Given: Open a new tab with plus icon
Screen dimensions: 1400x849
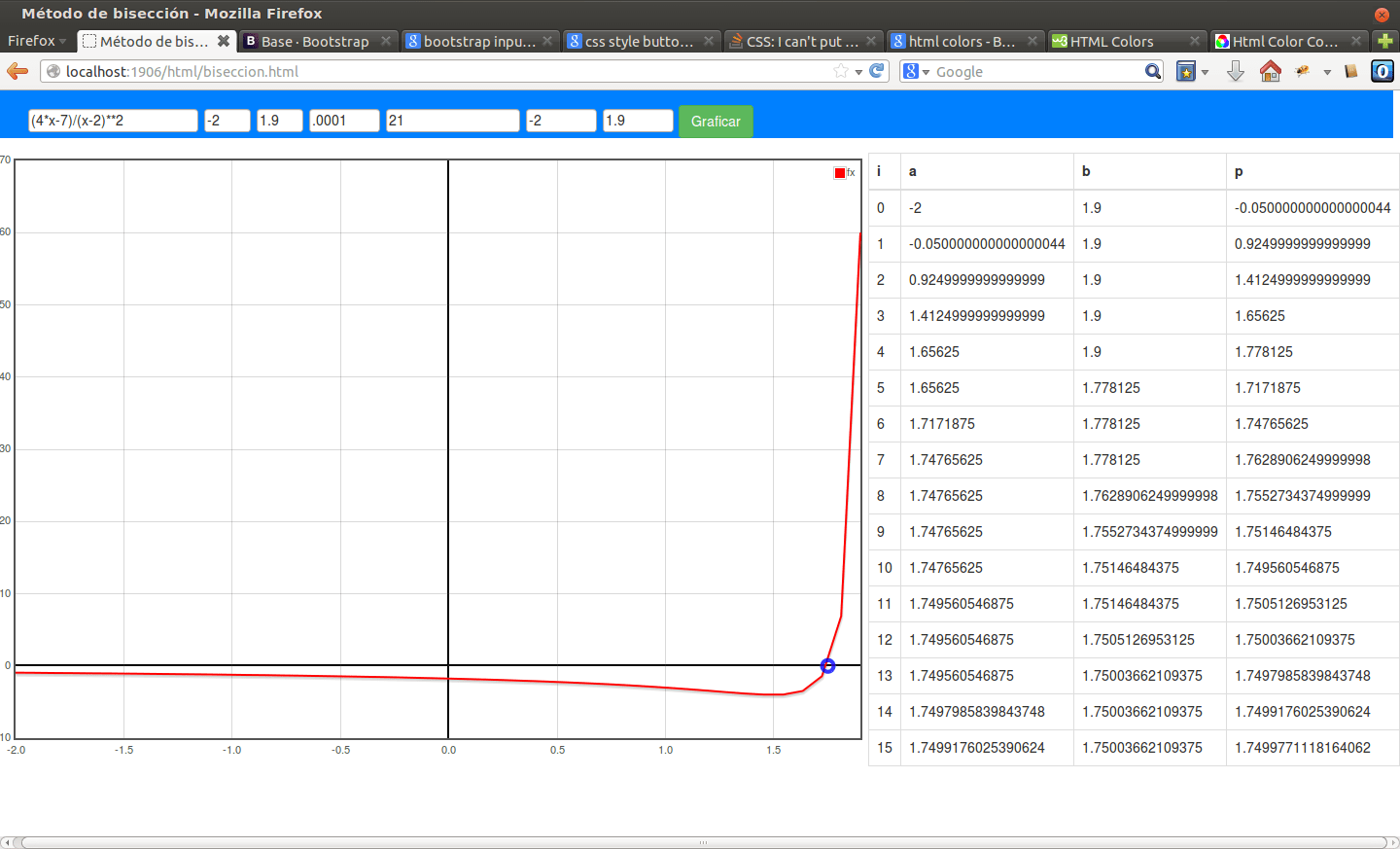Looking at the screenshot, I should [1385, 41].
